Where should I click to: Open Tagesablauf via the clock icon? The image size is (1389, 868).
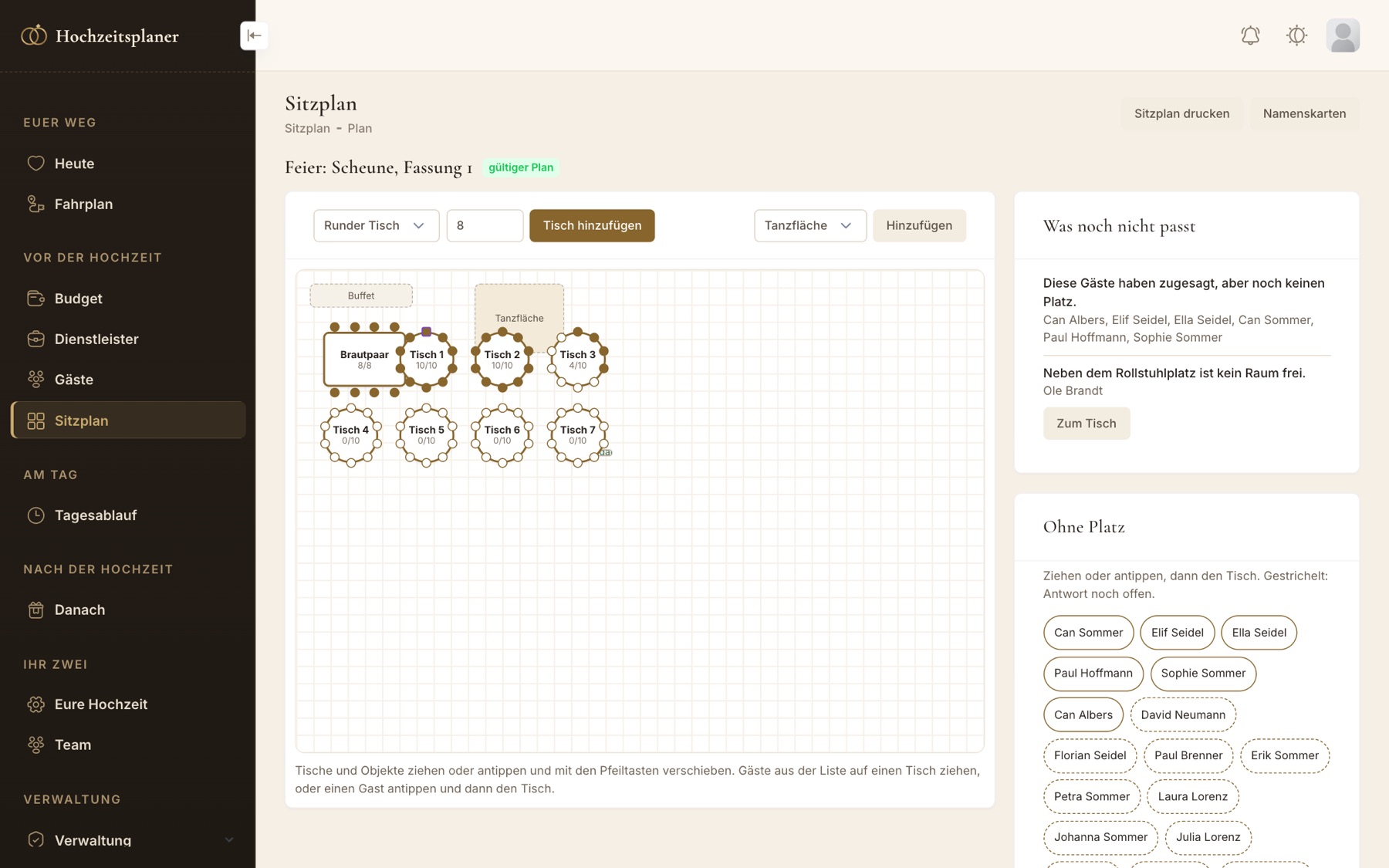pyautogui.click(x=35, y=515)
